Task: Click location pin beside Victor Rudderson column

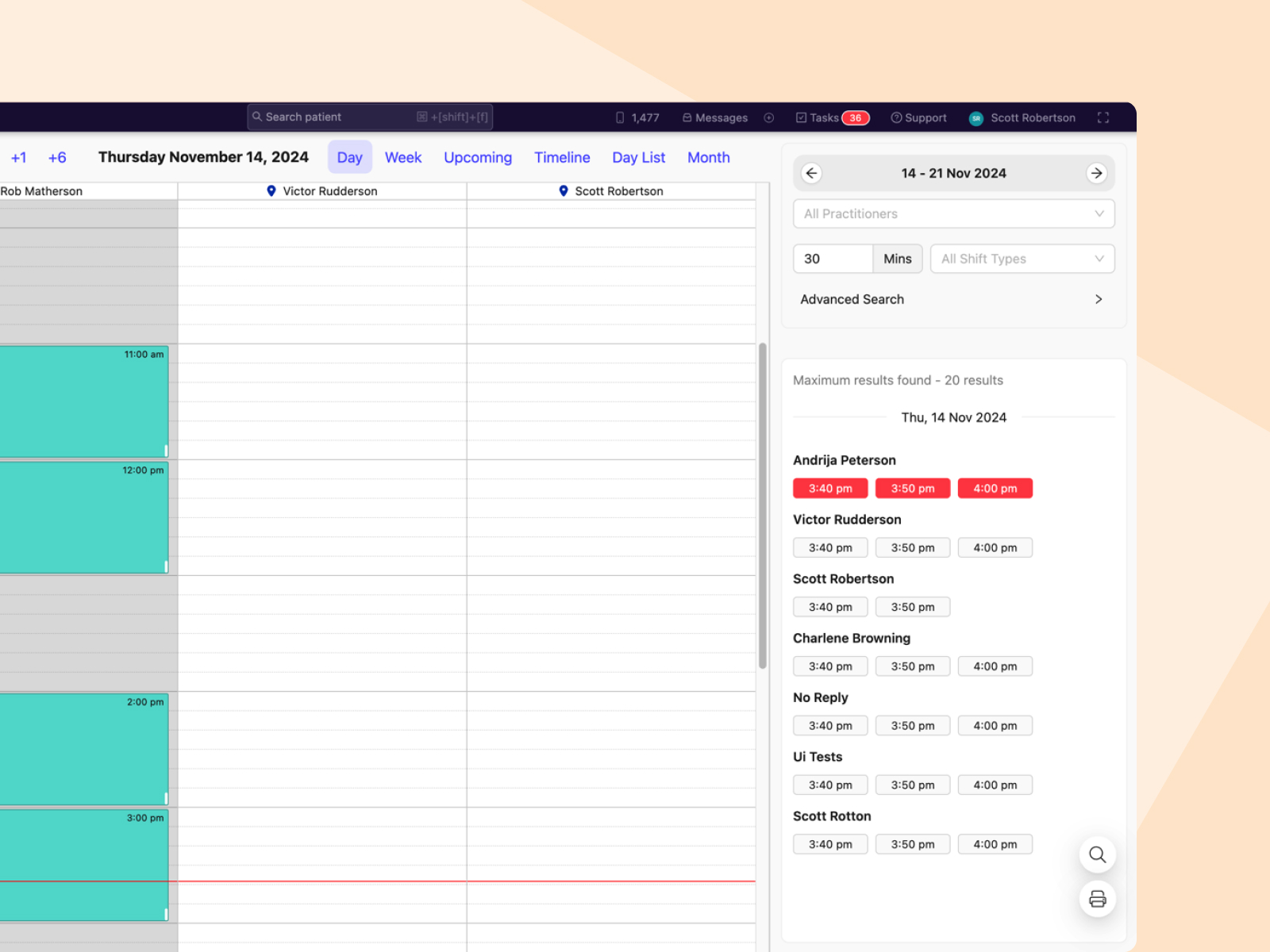Action: point(271,191)
